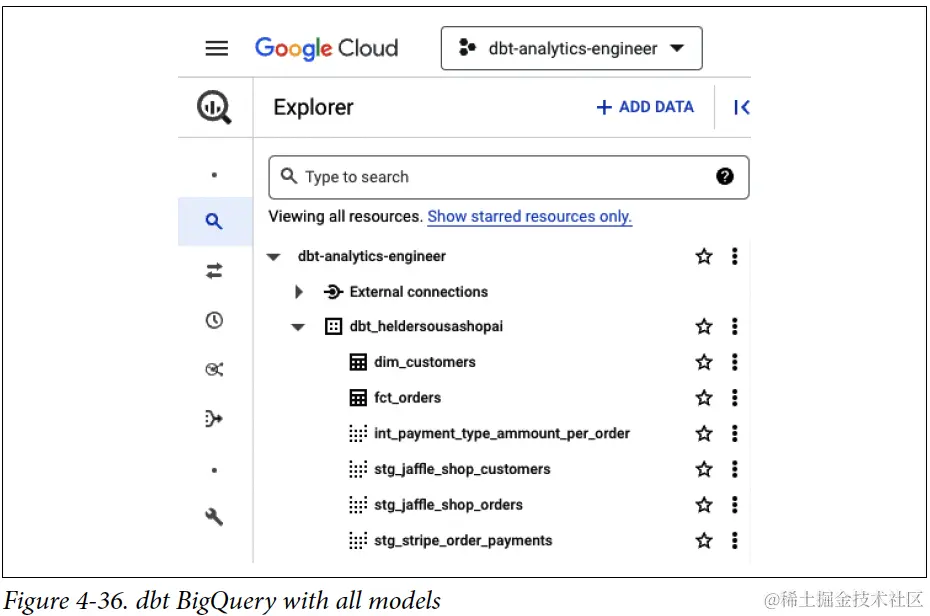
Task: Click the ADD DATA button
Action: click(645, 107)
